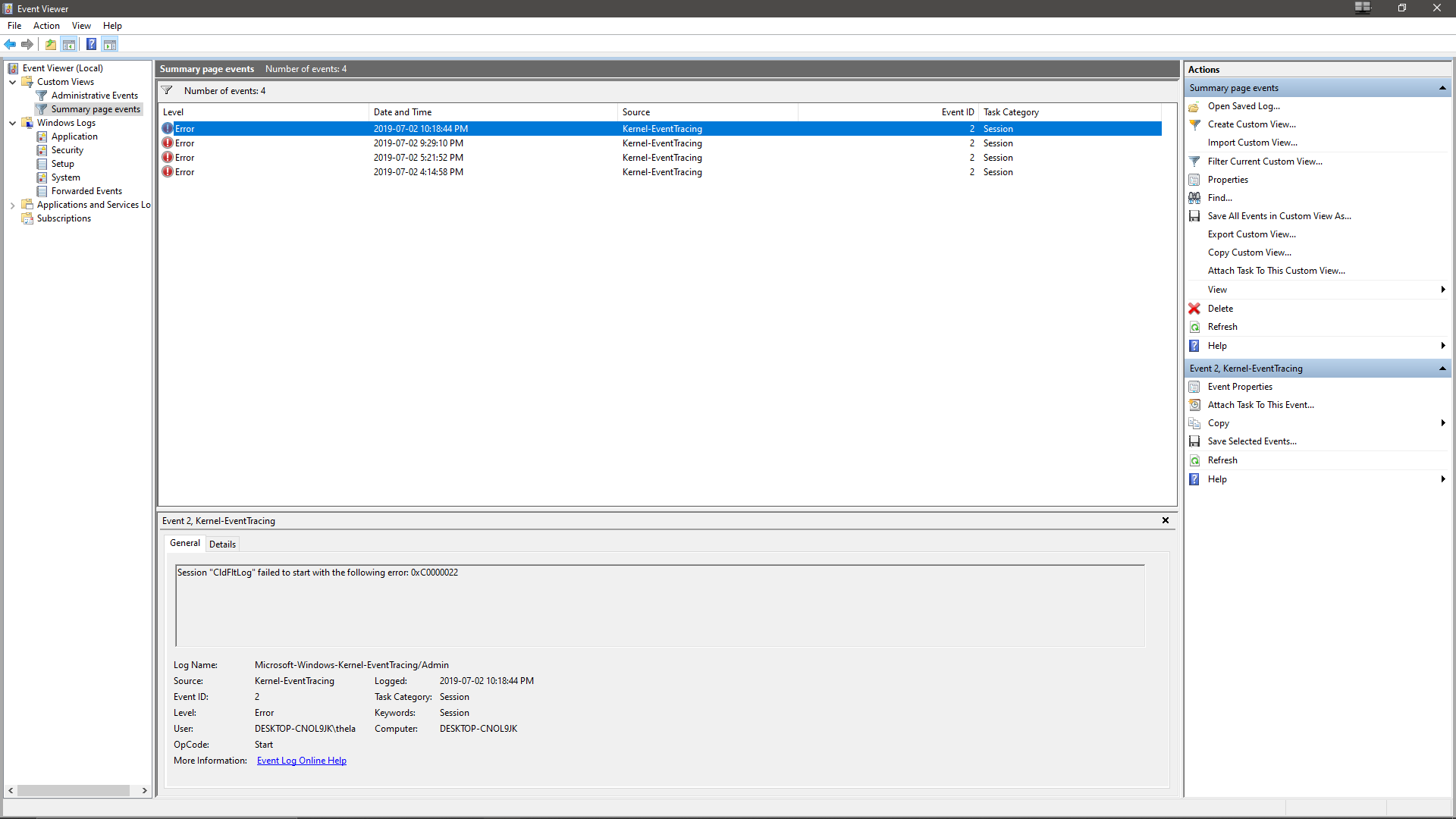Image resolution: width=1456 pixels, height=819 pixels.
Task: Toggle Show/Hide Console Tree toolbar icon
Action: pos(69,45)
